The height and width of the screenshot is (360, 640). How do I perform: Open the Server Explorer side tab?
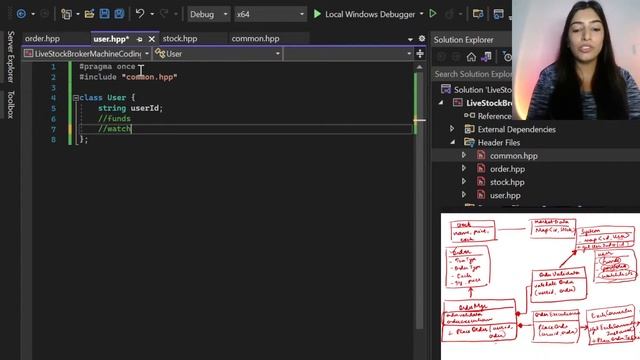(11, 57)
